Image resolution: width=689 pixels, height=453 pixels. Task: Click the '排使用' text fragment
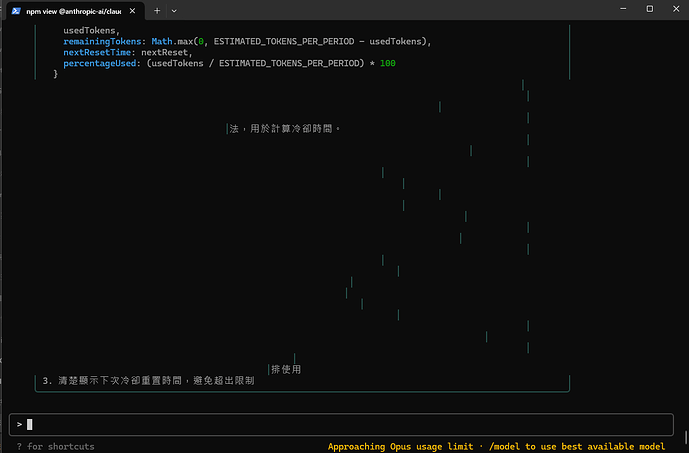click(286, 370)
